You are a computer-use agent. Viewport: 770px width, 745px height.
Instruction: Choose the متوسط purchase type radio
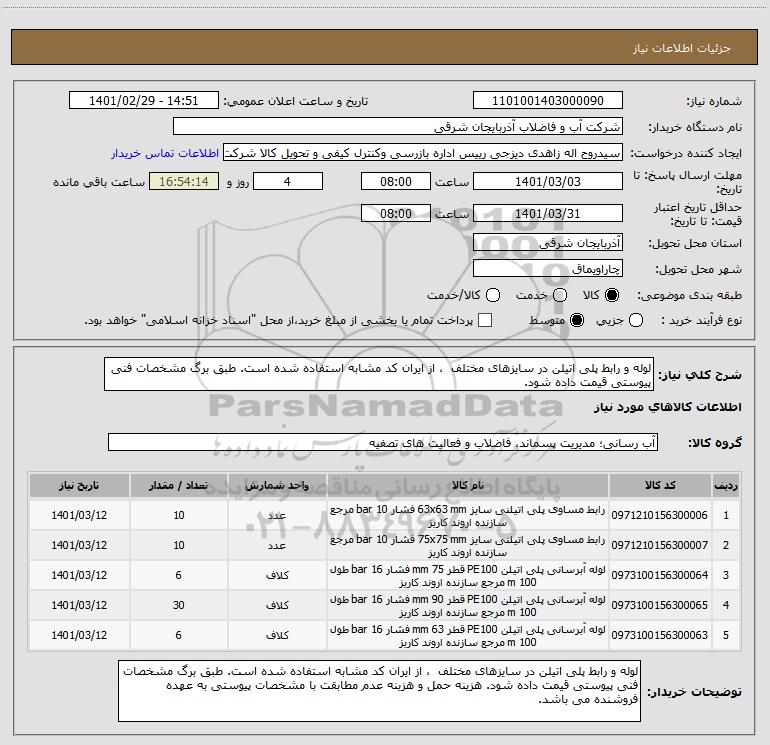(x=577, y=320)
